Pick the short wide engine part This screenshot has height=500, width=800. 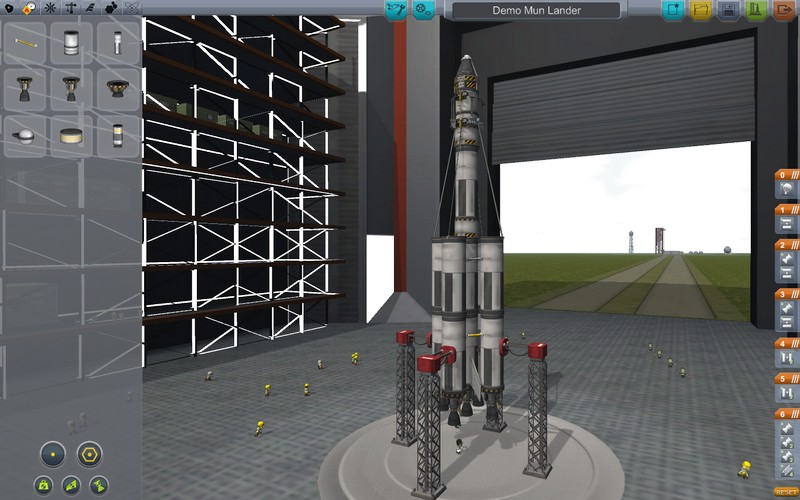coord(118,89)
